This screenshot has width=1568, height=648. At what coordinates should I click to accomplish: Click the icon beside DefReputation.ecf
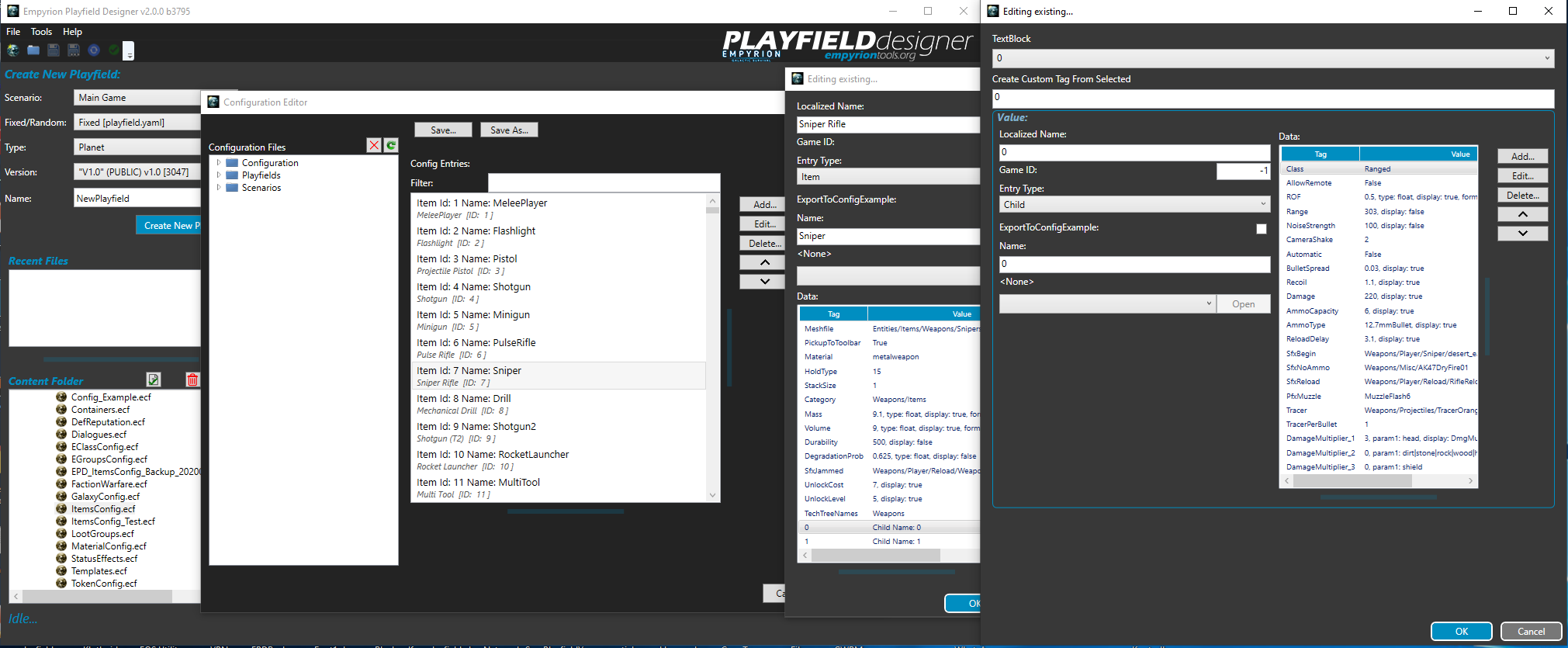61,421
